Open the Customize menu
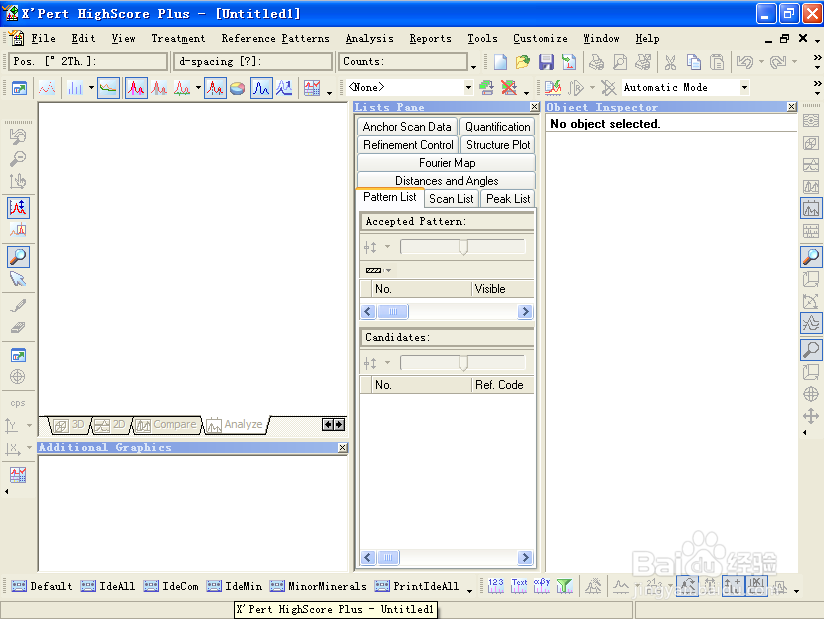 pyautogui.click(x=540, y=38)
